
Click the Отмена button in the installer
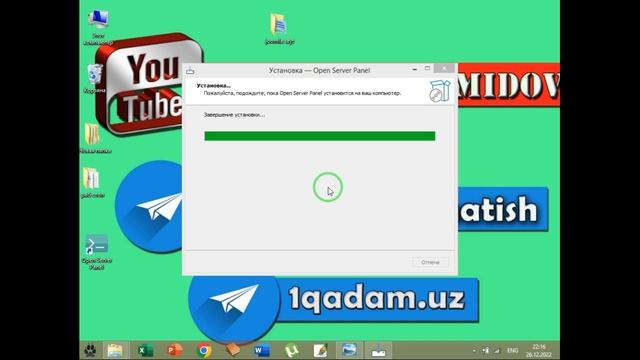point(430,262)
